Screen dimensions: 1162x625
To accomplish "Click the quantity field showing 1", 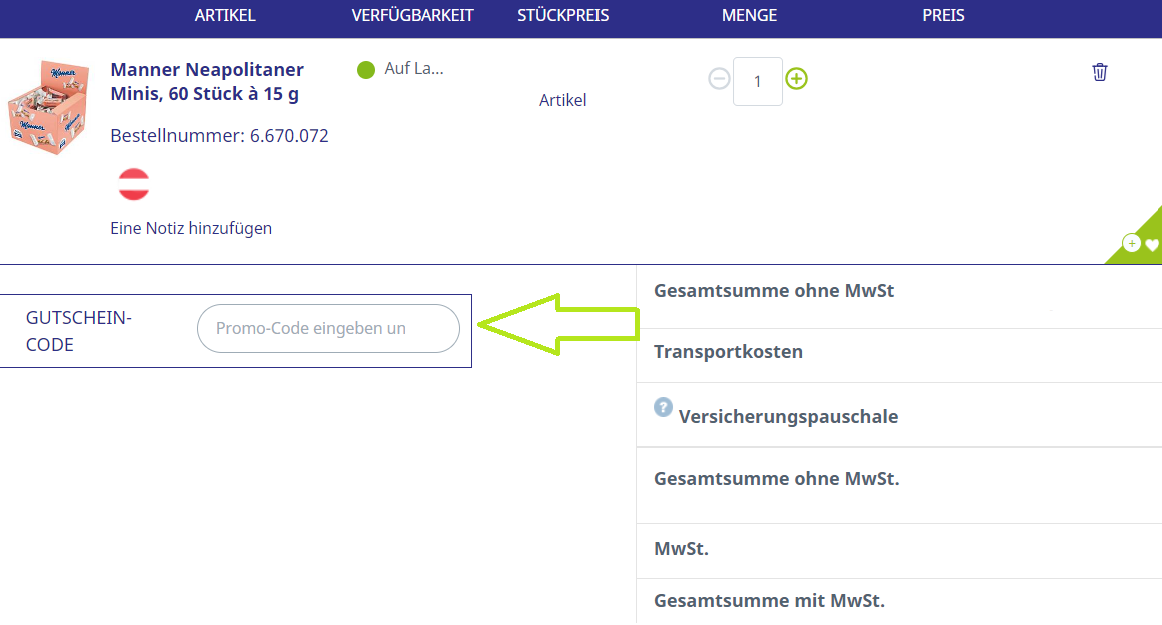I will 757,82.
